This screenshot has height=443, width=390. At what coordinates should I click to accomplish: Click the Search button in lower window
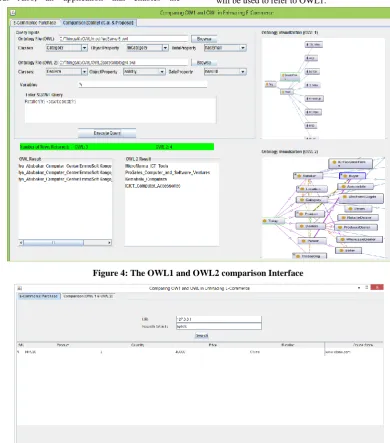tap(202, 336)
